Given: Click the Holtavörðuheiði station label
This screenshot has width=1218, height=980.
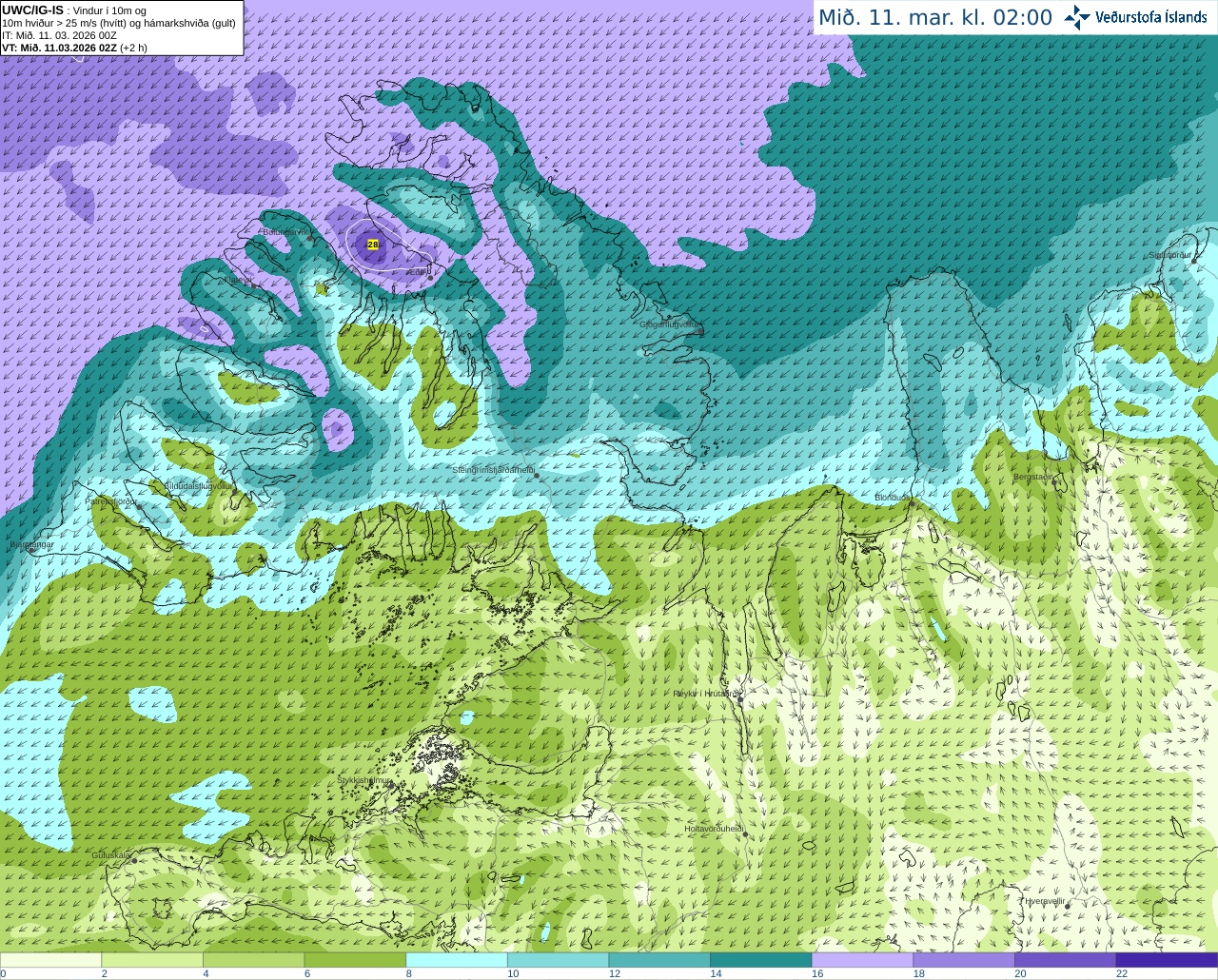Looking at the screenshot, I should point(714,829).
